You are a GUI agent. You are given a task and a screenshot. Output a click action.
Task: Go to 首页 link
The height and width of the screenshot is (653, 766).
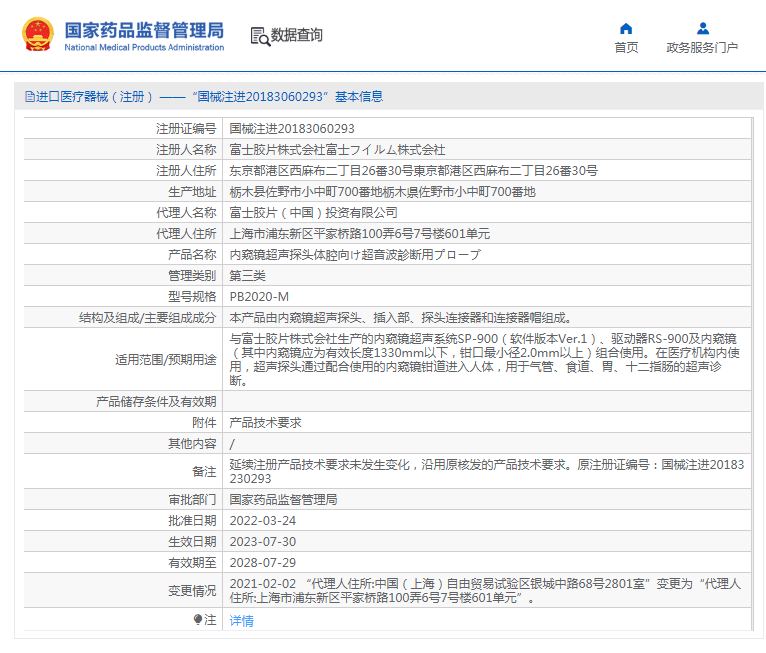[x=626, y=47]
